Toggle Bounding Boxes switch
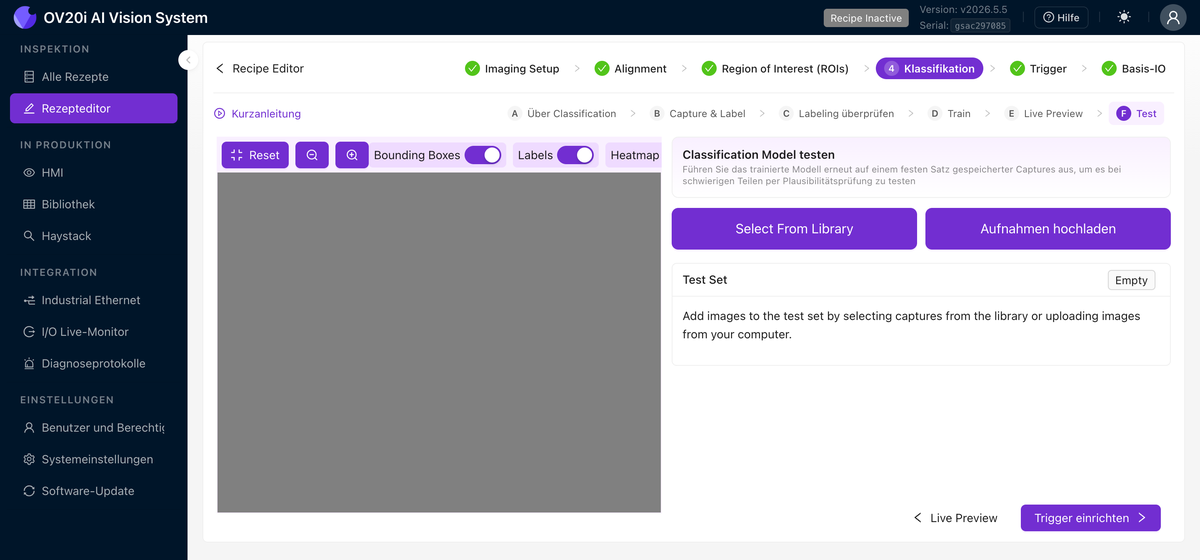 (483, 155)
